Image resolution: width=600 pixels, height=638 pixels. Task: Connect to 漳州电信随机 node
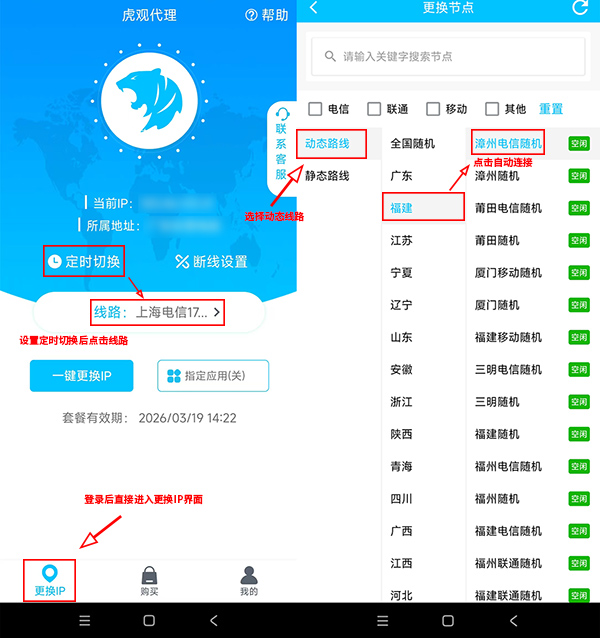pos(508,143)
